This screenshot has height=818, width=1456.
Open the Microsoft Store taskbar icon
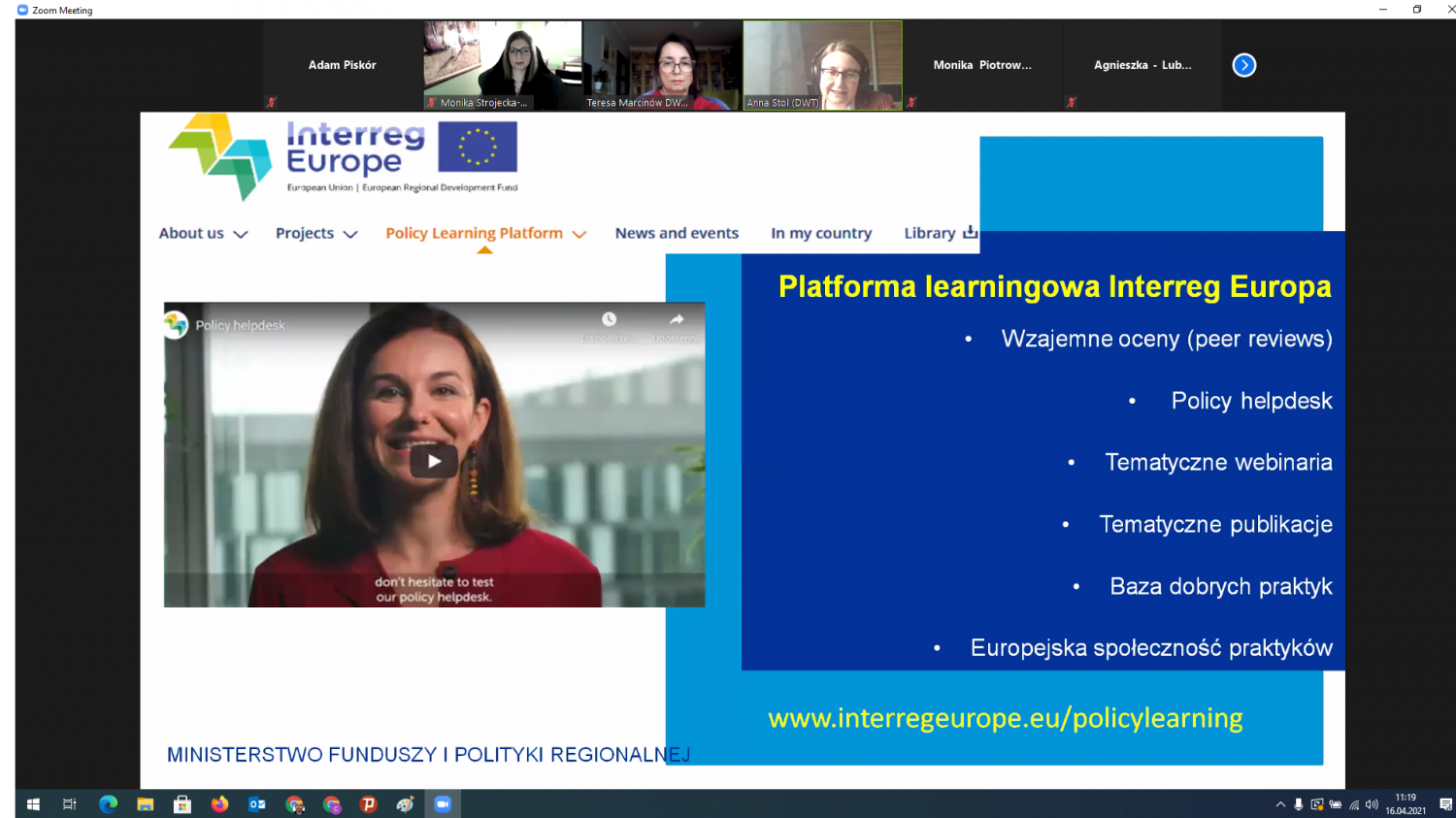coord(182,803)
